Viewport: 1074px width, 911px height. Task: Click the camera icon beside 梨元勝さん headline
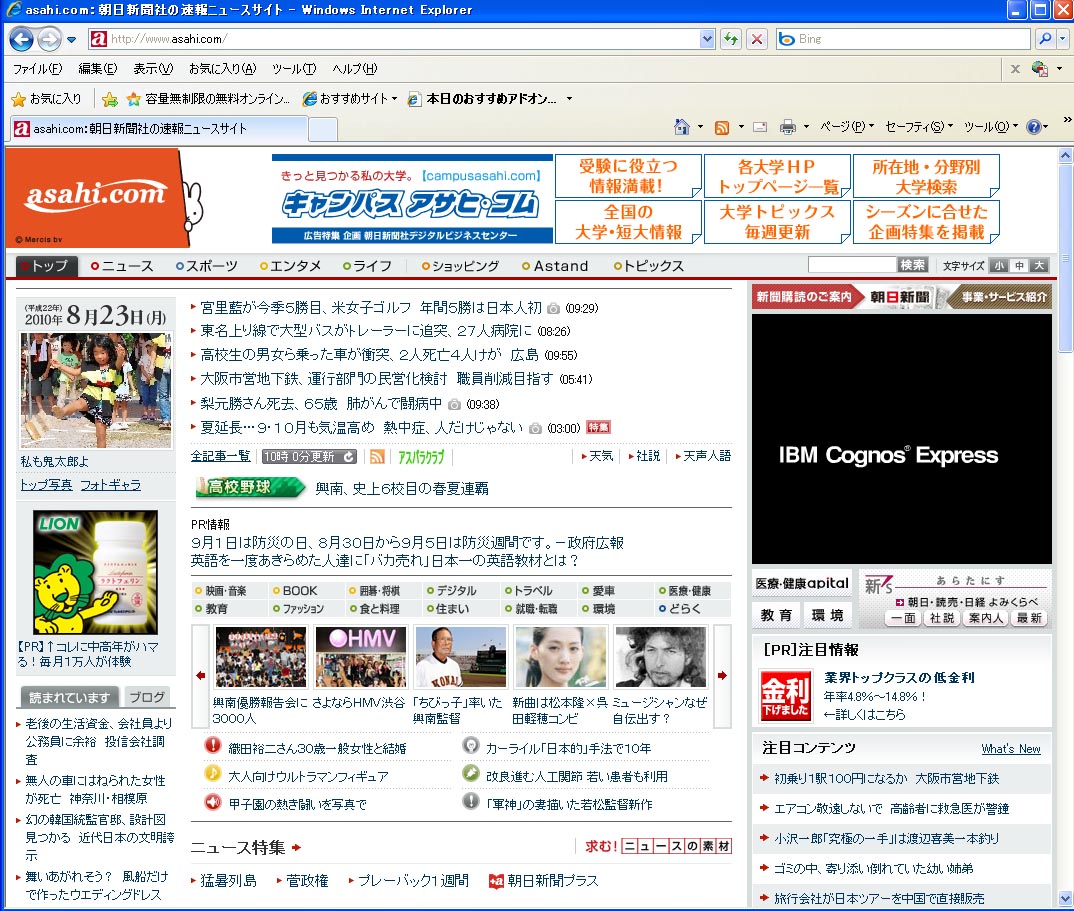coord(453,405)
